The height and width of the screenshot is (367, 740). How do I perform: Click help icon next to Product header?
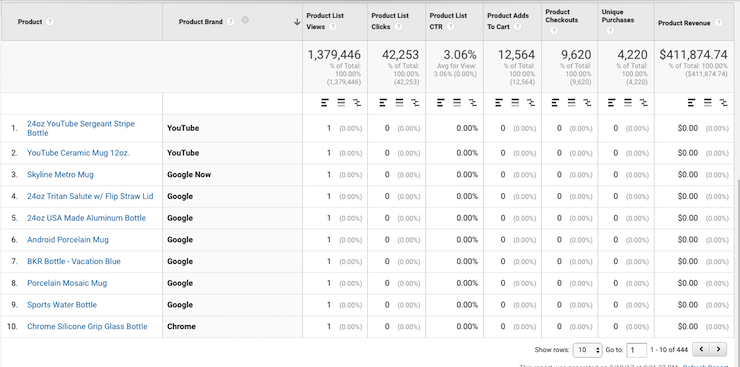[50, 22]
